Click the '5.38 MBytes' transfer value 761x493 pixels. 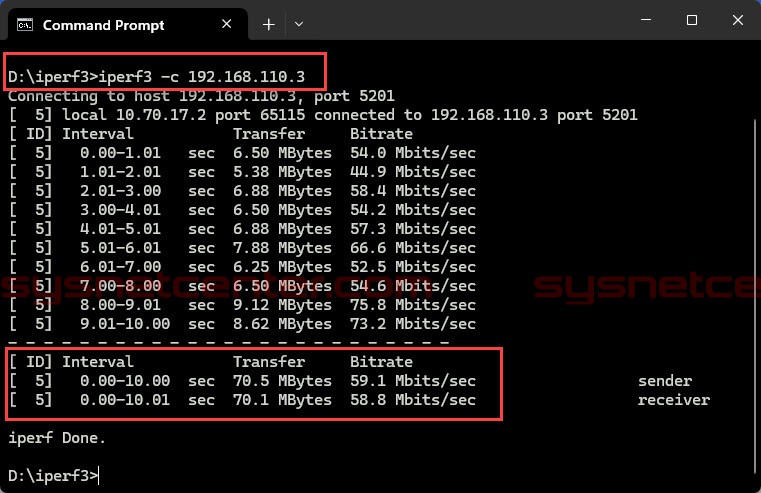282,171
